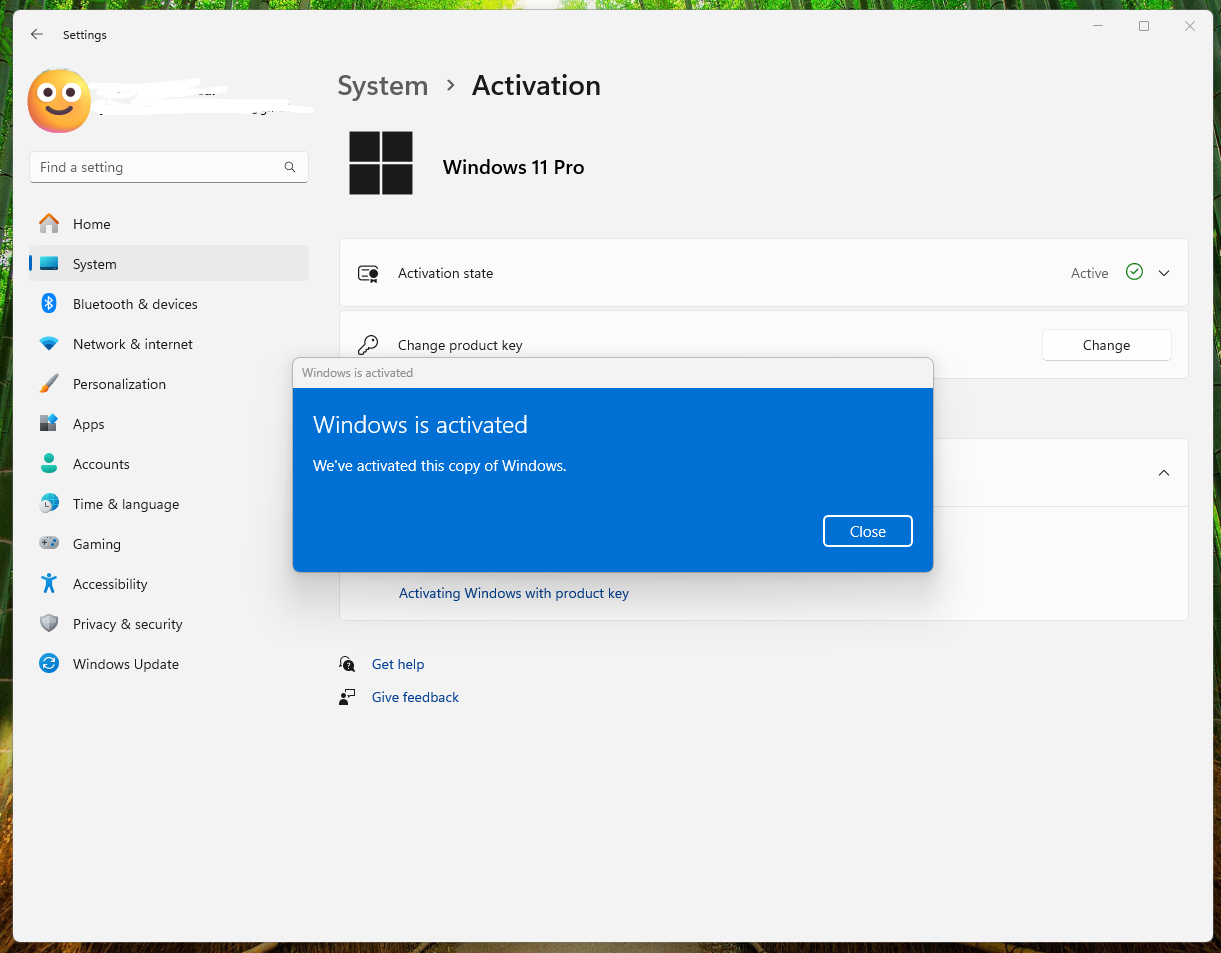Select System in the sidebar

[94, 264]
